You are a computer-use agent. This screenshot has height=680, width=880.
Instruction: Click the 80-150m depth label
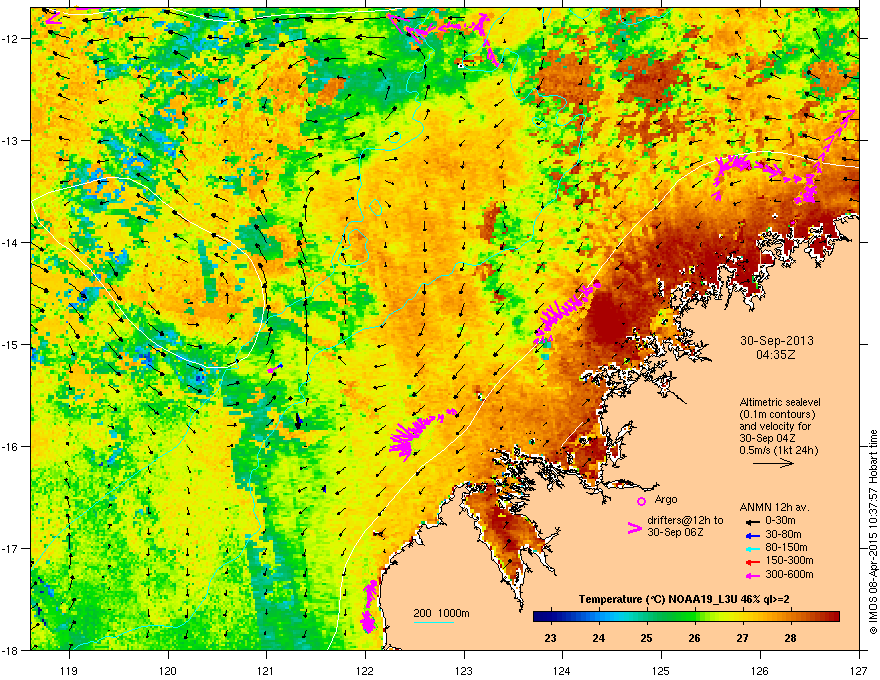[x=786, y=548]
